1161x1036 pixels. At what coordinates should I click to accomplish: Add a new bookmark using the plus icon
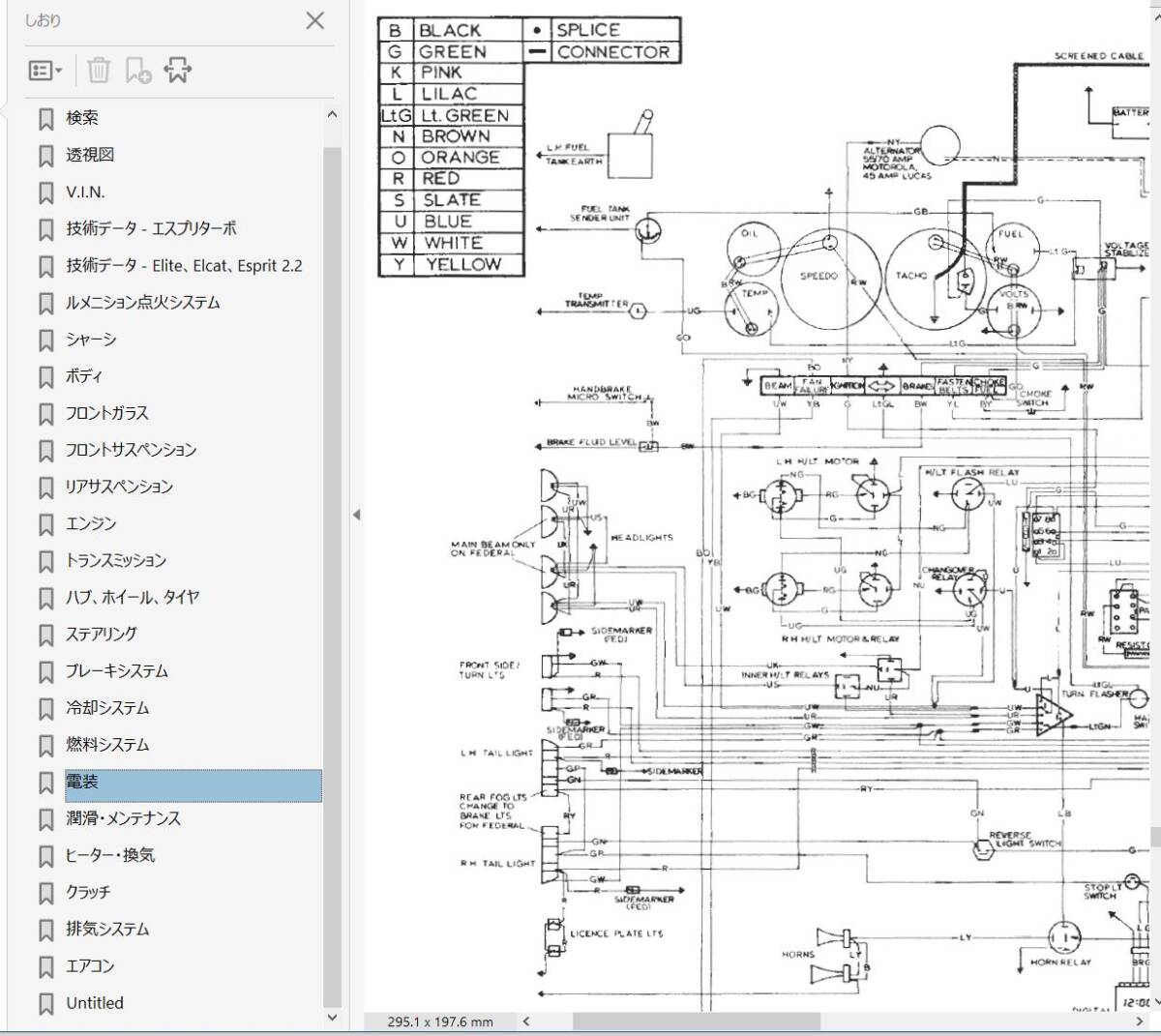pyautogui.click(x=137, y=71)
